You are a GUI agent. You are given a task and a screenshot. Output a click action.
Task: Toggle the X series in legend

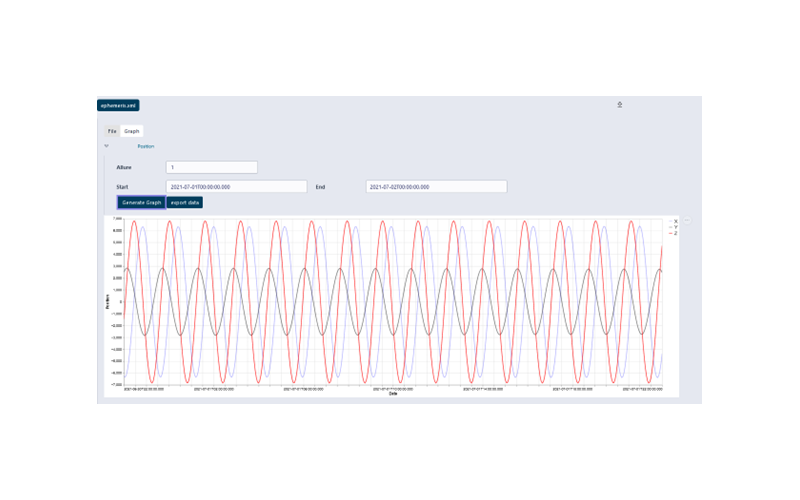pos(673,221)
